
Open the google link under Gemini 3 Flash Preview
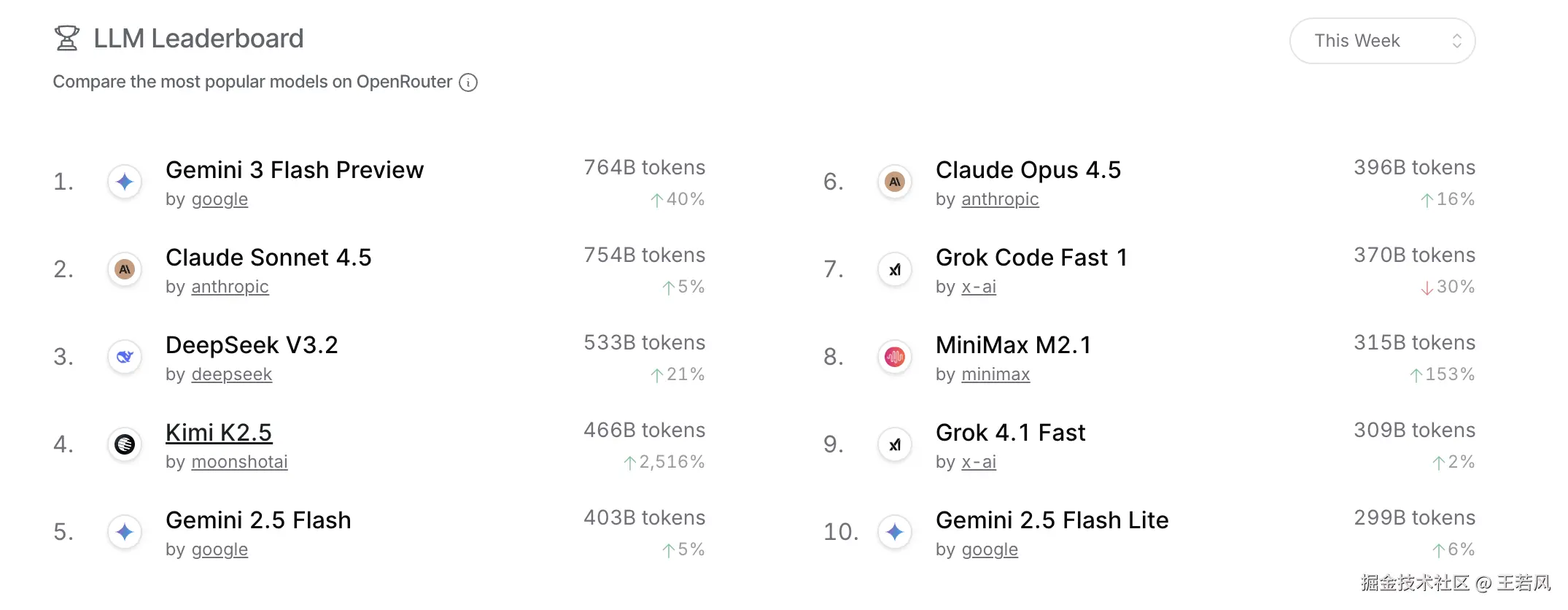coord(220,199)
